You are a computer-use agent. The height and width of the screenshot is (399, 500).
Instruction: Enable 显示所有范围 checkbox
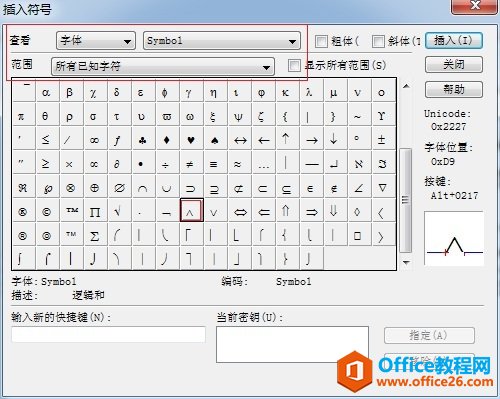pos(294,65)
